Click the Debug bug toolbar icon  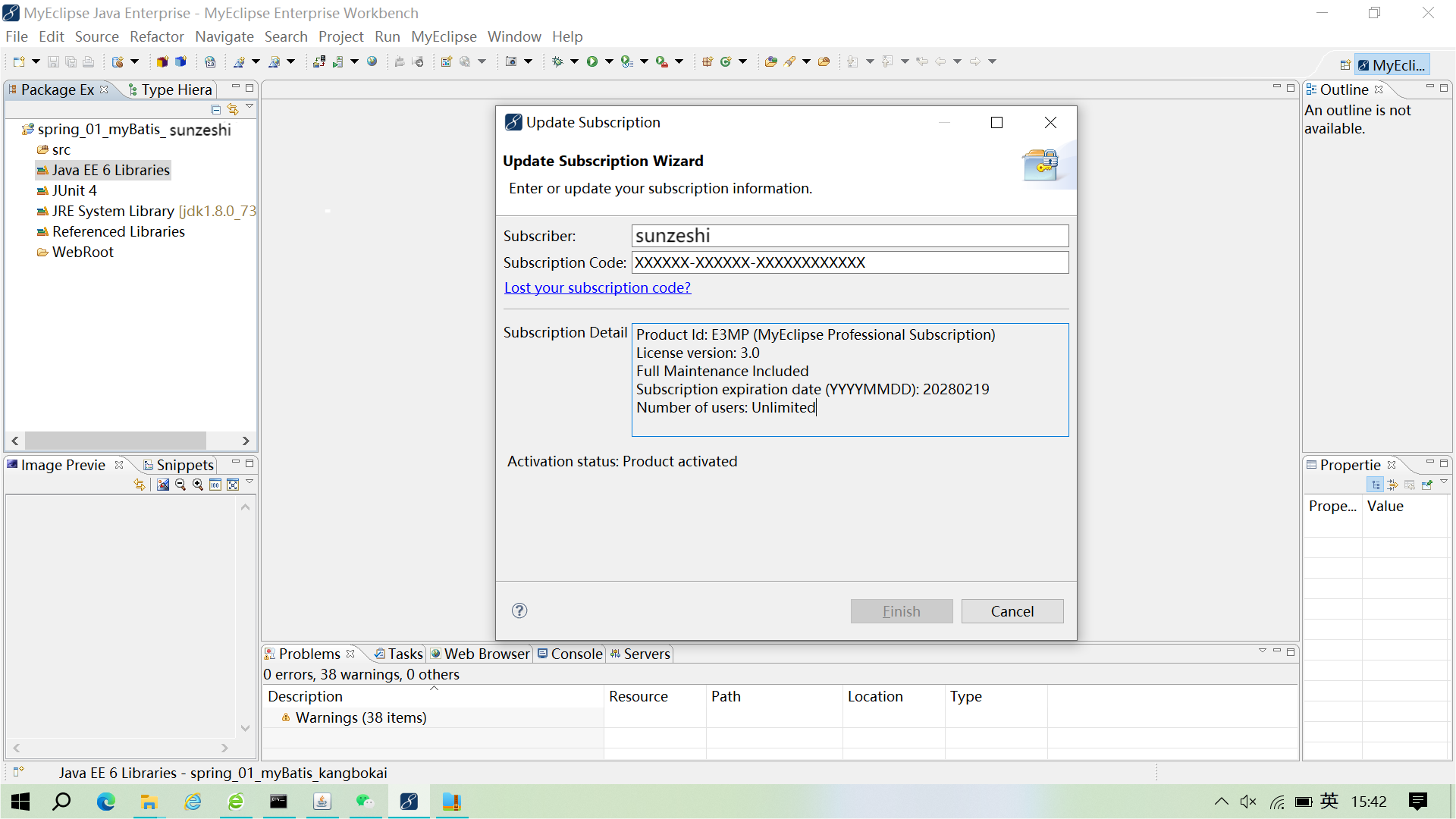(557, 61)
